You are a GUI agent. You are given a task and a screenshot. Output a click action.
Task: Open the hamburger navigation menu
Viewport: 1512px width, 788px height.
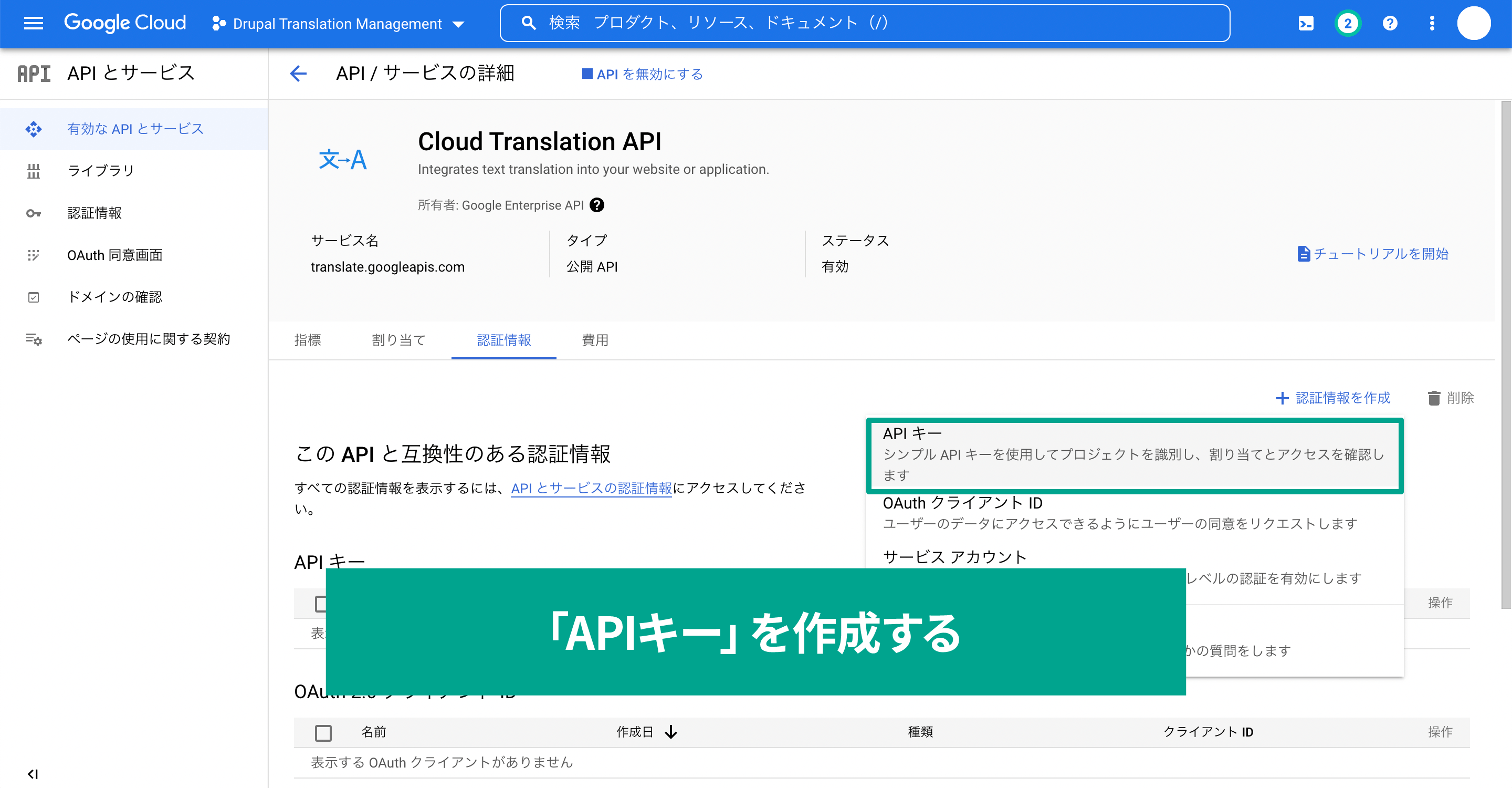(x=34, y=24)
